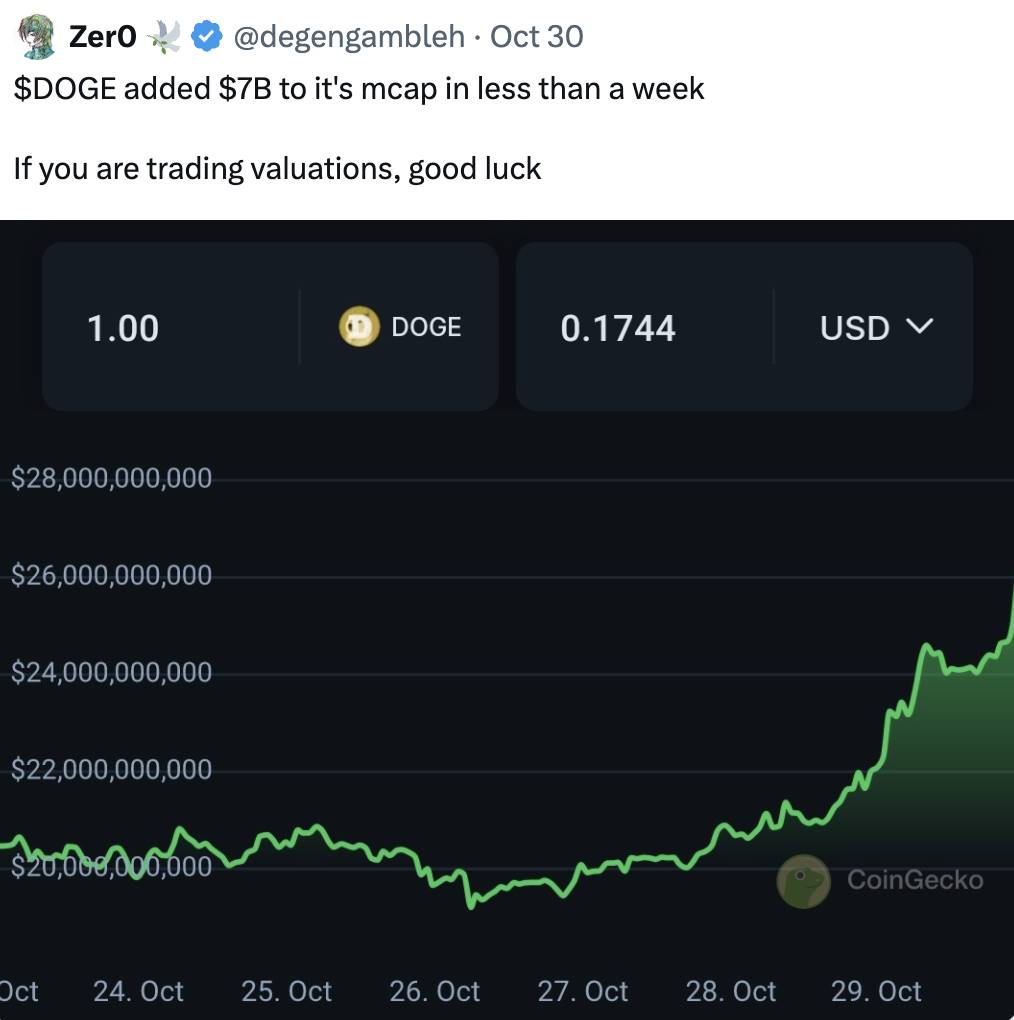Open the Zer0 display name link
1014x1020 pixels.
[102, 37]
